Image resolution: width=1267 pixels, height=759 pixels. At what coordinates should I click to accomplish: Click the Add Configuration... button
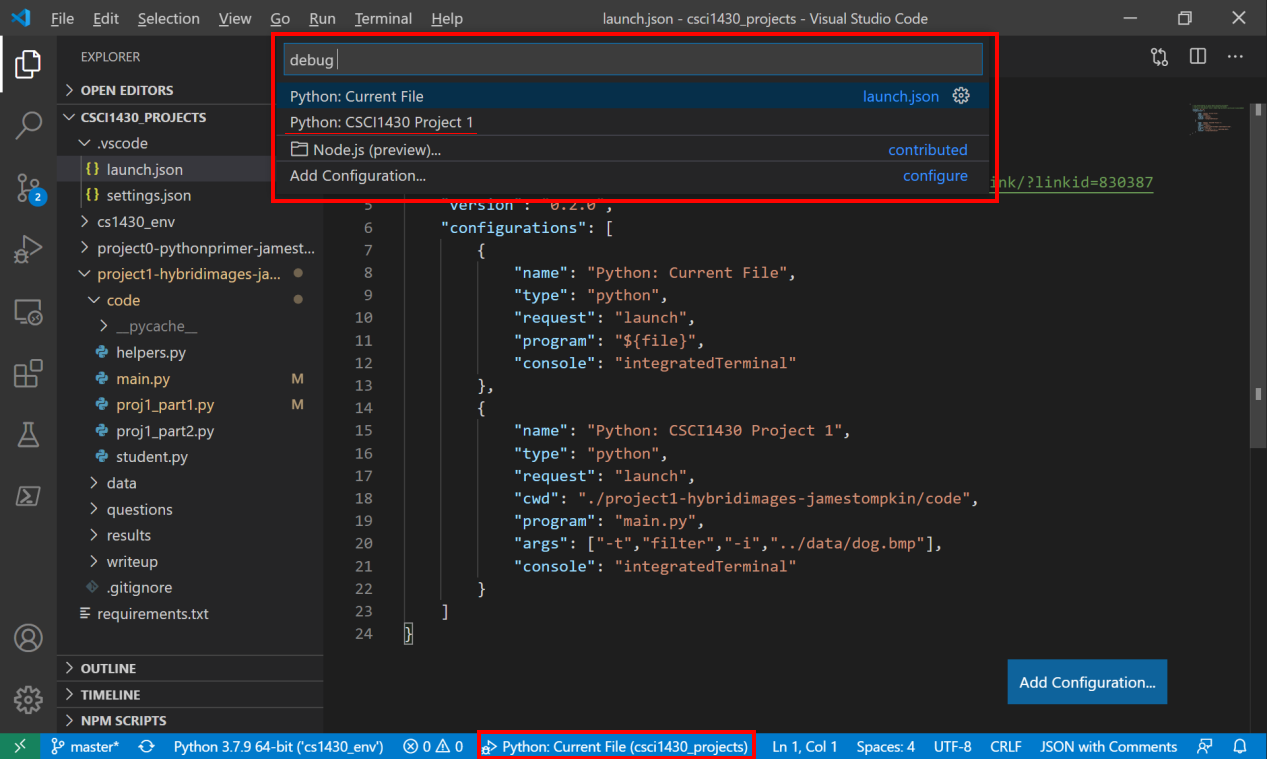[x=1086, y=682]
